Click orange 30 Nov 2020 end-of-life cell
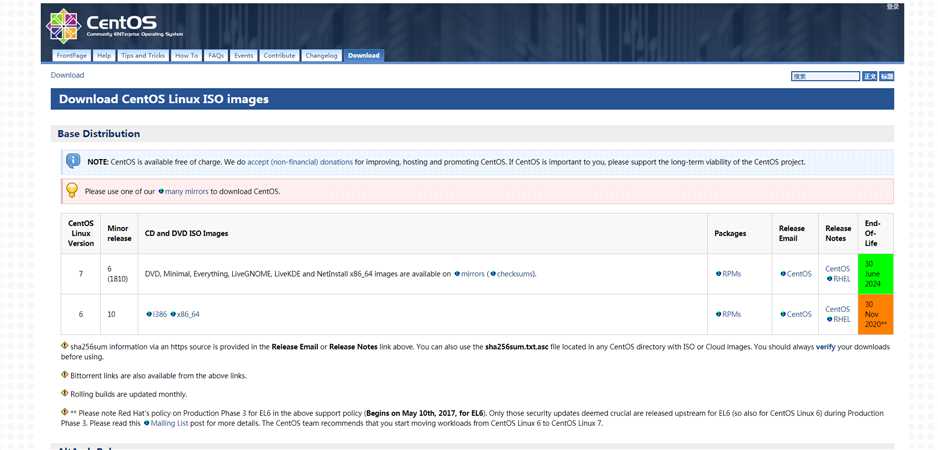The image size is (938, 450). (875, 314)
